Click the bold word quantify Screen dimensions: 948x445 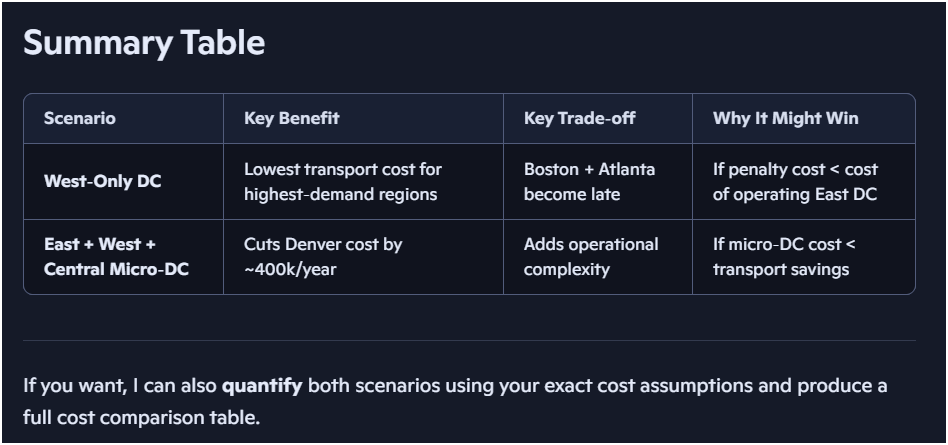coord(262,386)
